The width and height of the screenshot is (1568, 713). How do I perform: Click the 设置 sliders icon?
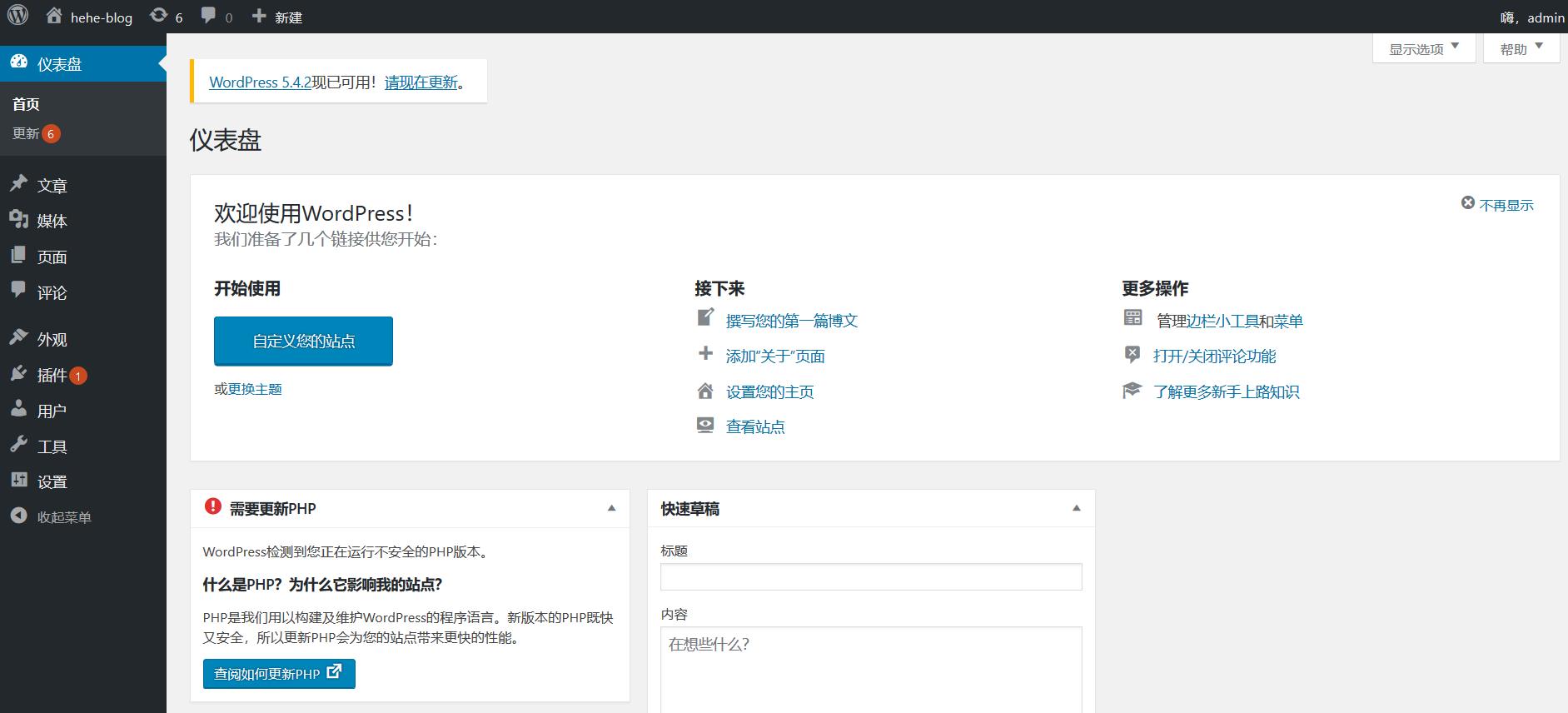[x=18, y=480]
